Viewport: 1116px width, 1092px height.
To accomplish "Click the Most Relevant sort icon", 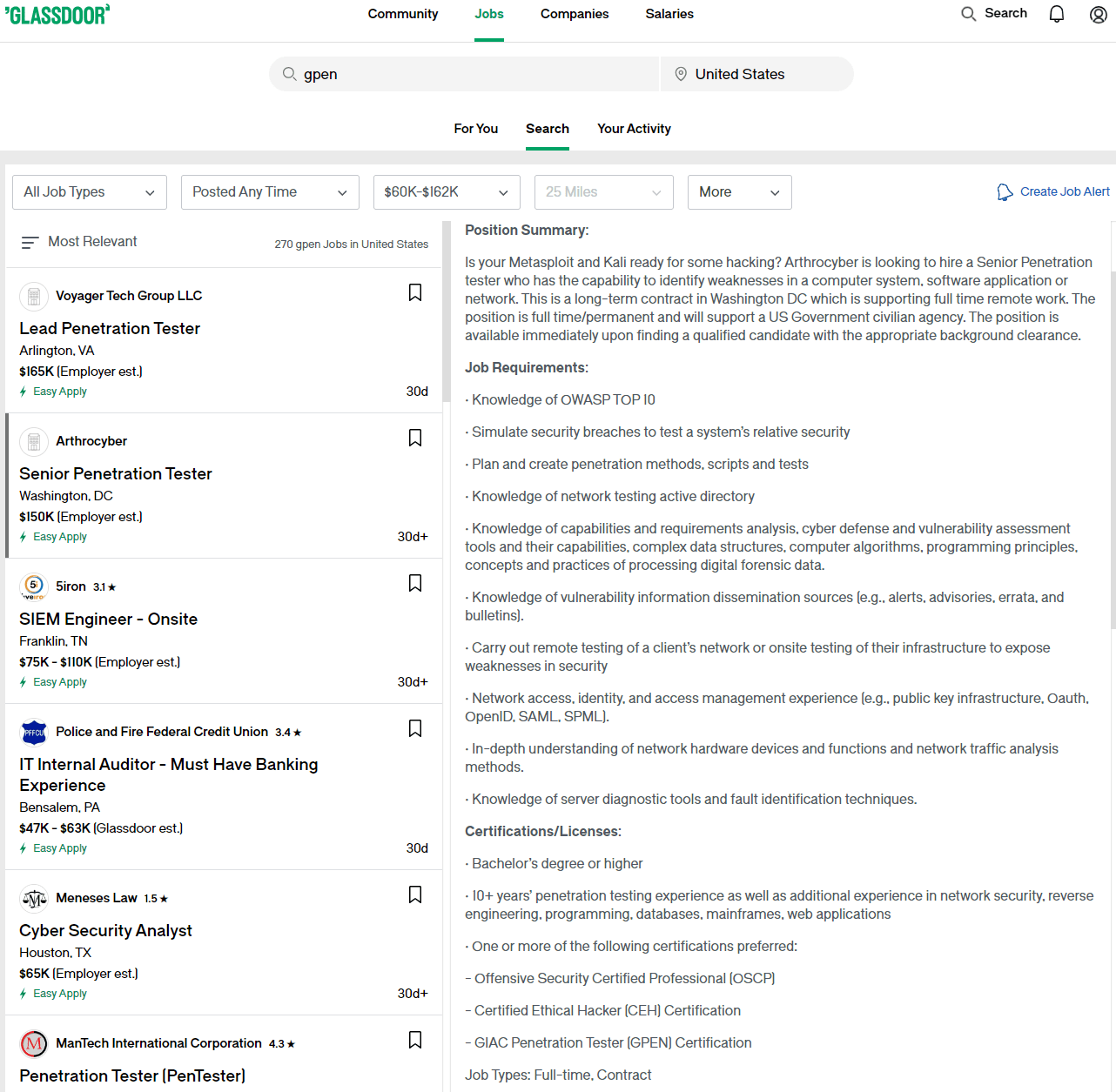I will (x=30, y=243).
